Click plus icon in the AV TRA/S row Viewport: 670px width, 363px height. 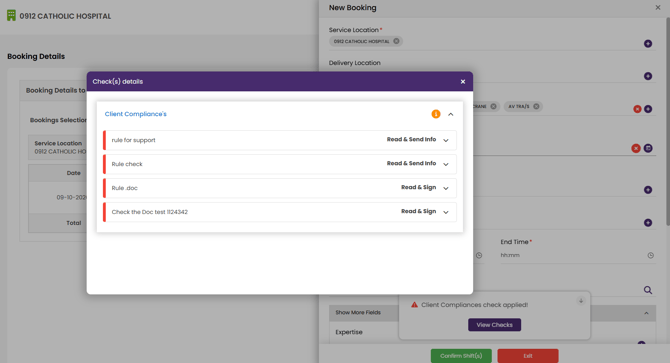pyautogui.click(x=648, y=109)
